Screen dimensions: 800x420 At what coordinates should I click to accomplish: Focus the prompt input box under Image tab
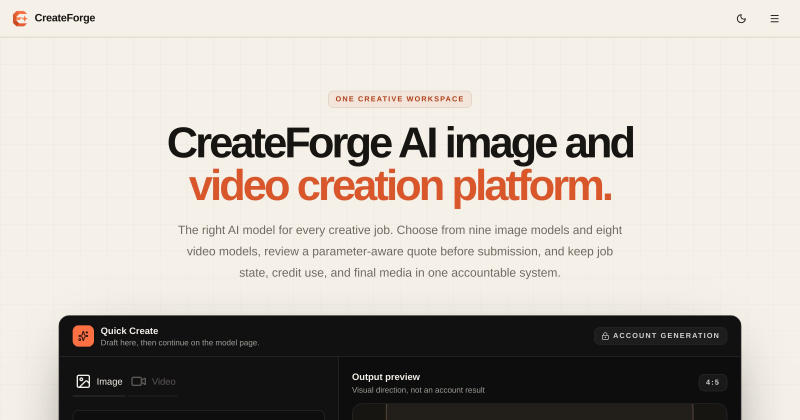tap(198, 415)
